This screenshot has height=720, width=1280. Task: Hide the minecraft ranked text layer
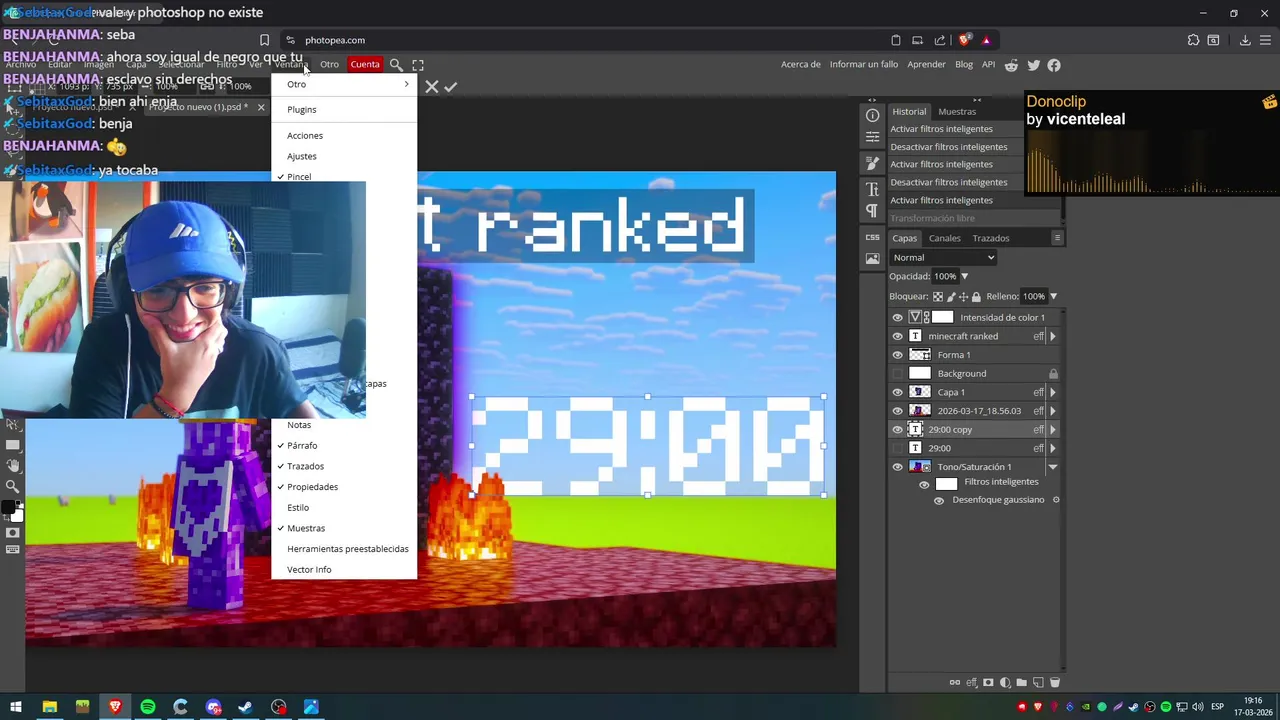tap(897, 336)
